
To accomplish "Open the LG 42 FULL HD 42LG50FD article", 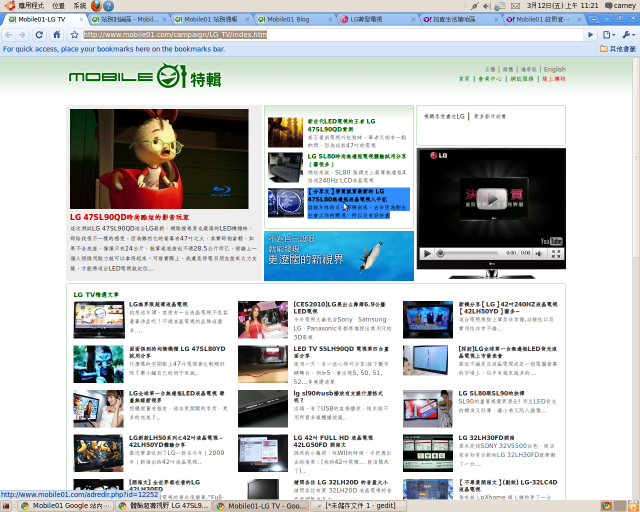I will tap(333, 441).
